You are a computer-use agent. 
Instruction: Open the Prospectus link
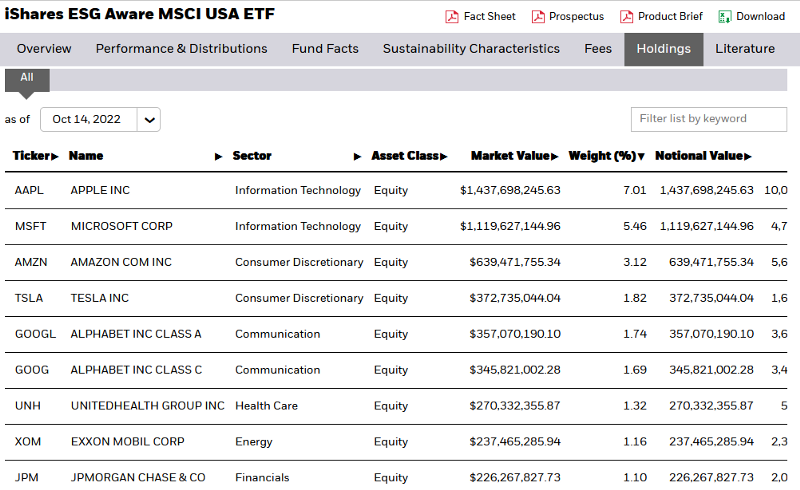tap(576, 16)
